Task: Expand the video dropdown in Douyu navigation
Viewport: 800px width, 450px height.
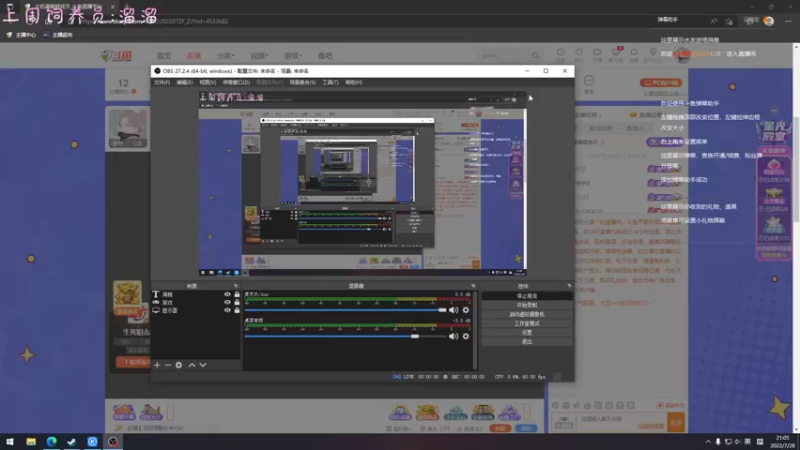Action: click(259, 56)
